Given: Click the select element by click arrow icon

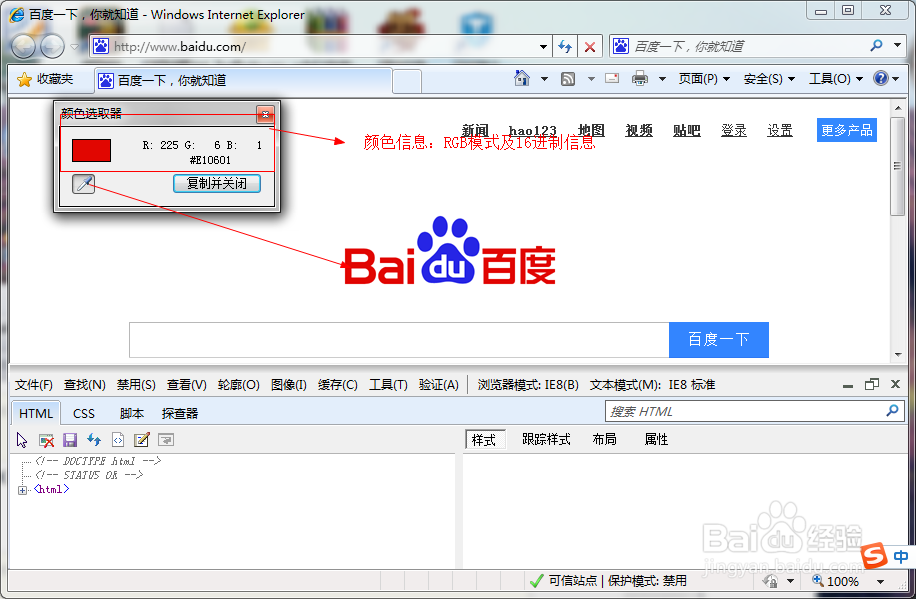Looking at the screenshot, I should [x=22, y=439].
